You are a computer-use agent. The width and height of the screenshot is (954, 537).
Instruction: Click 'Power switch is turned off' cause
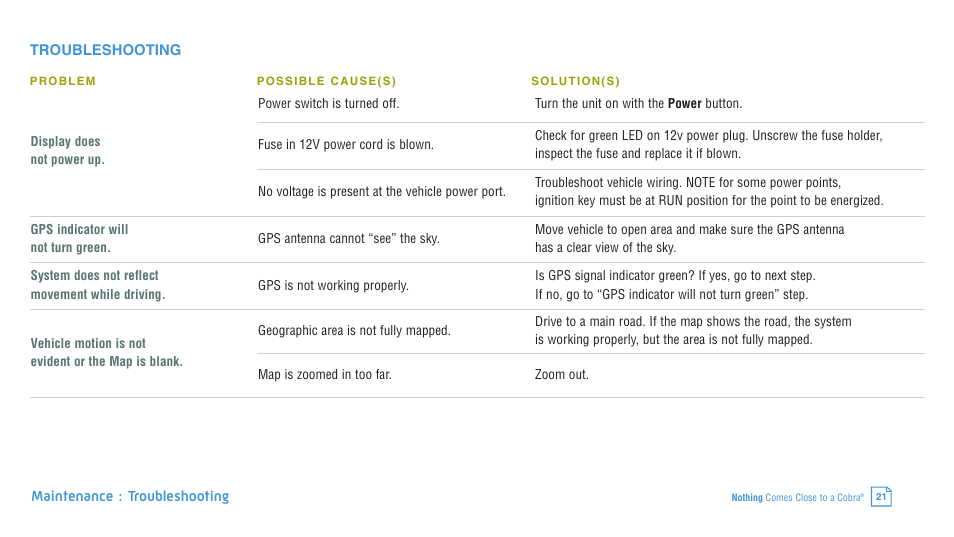[x=329, y=103]
